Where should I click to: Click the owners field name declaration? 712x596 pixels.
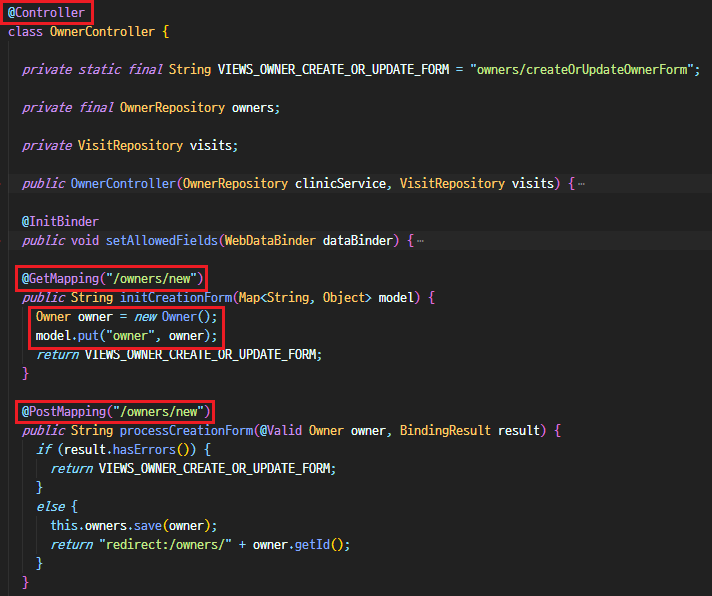(x=253, y=108)
